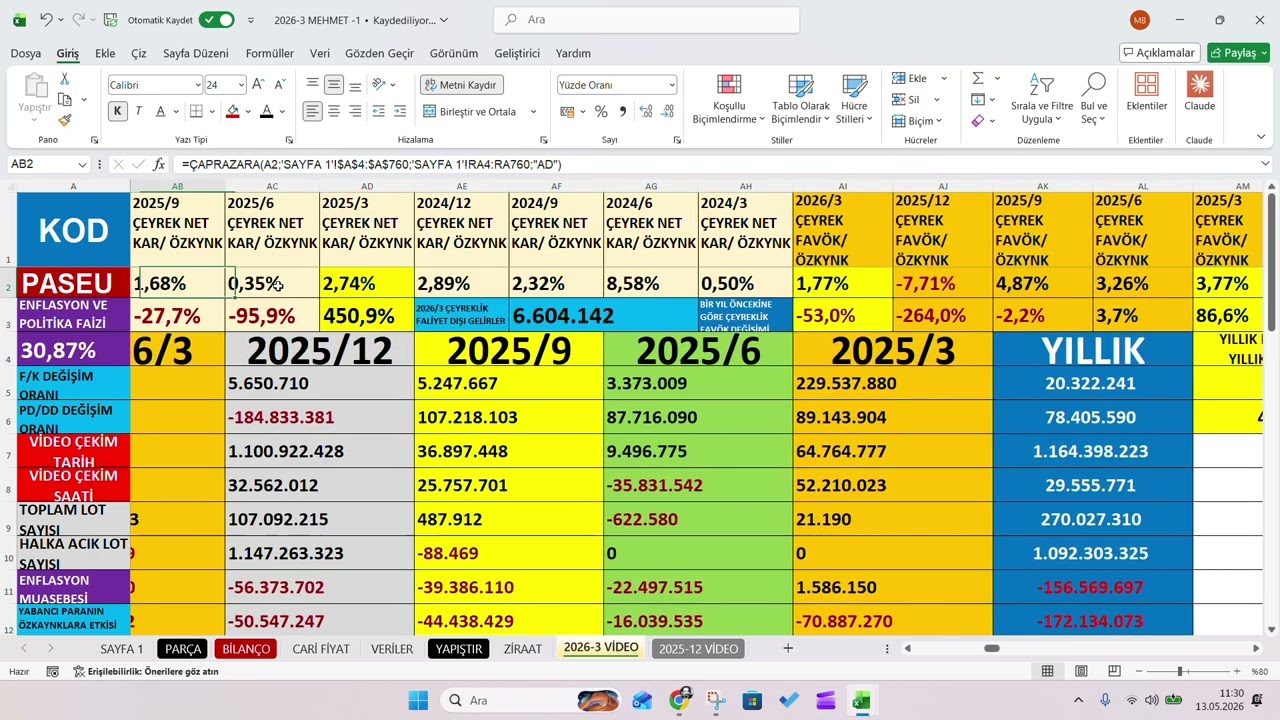Activate the Format Painter brush
This screenshot has width=1280, height=720.
point(65,120)
